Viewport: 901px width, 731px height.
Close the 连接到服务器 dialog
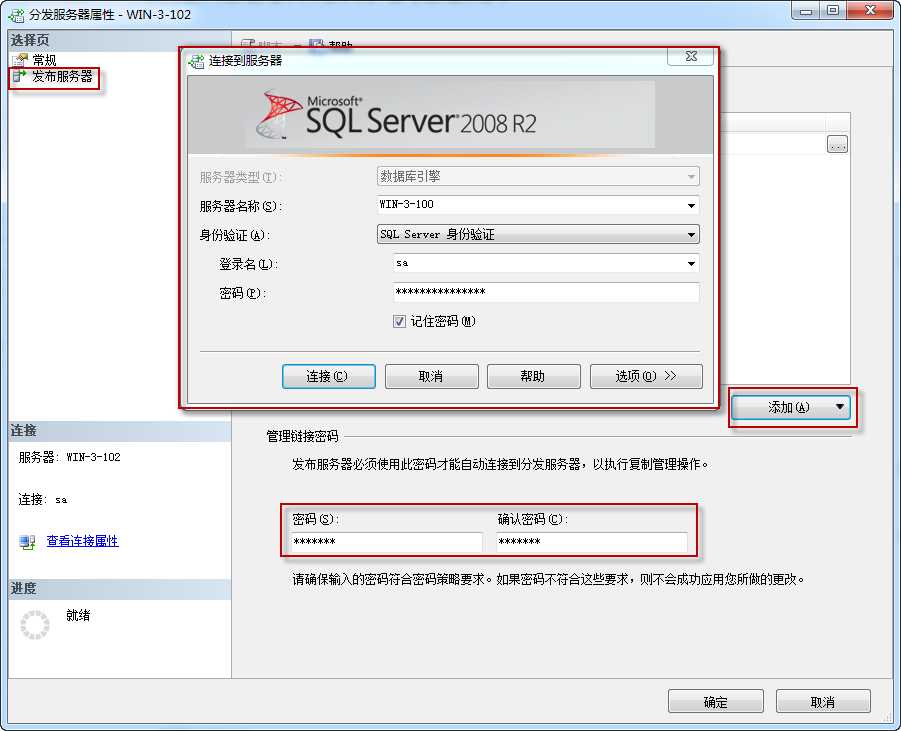(x=691, y=56)
